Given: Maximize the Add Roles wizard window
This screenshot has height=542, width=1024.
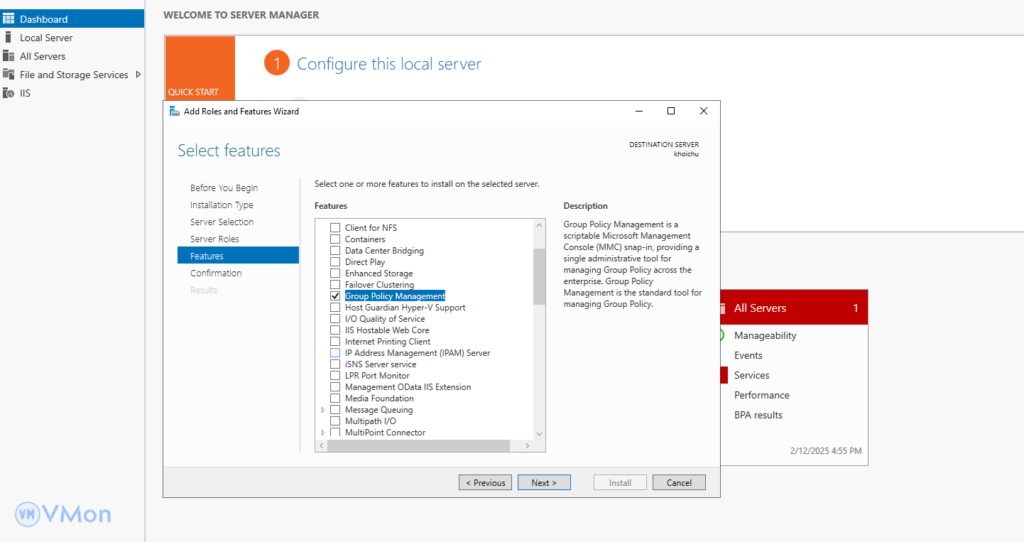Looking at the screenshot, I should [671, 111].
